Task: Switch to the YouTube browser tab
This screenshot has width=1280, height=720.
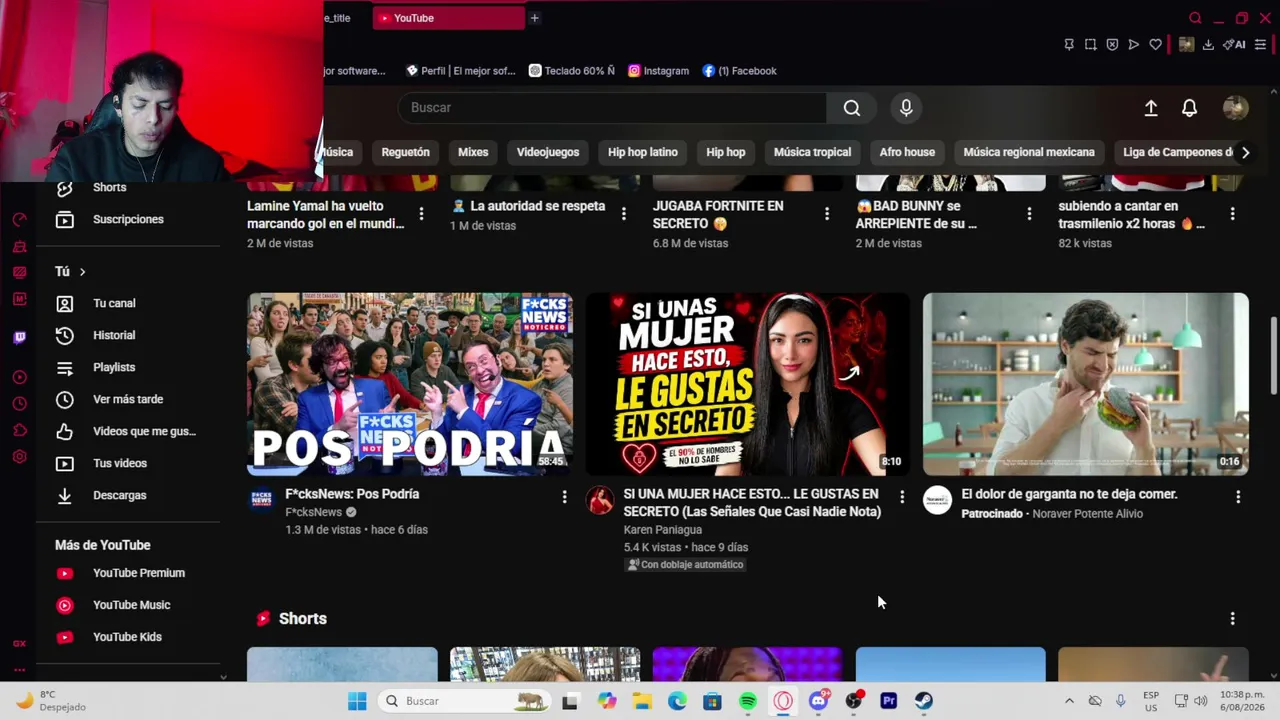Action: [x=449, y=18]
